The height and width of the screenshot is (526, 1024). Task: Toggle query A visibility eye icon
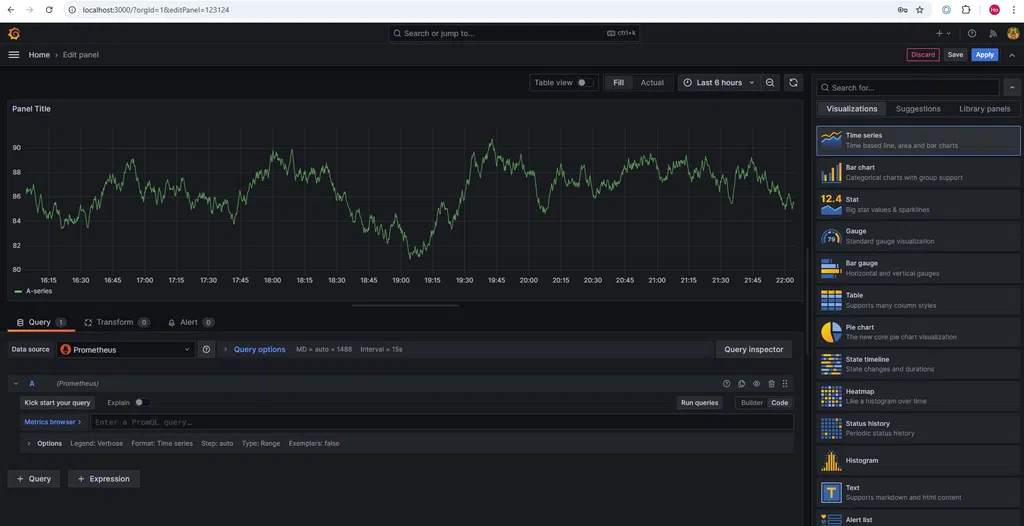click(x=756, y=384)
